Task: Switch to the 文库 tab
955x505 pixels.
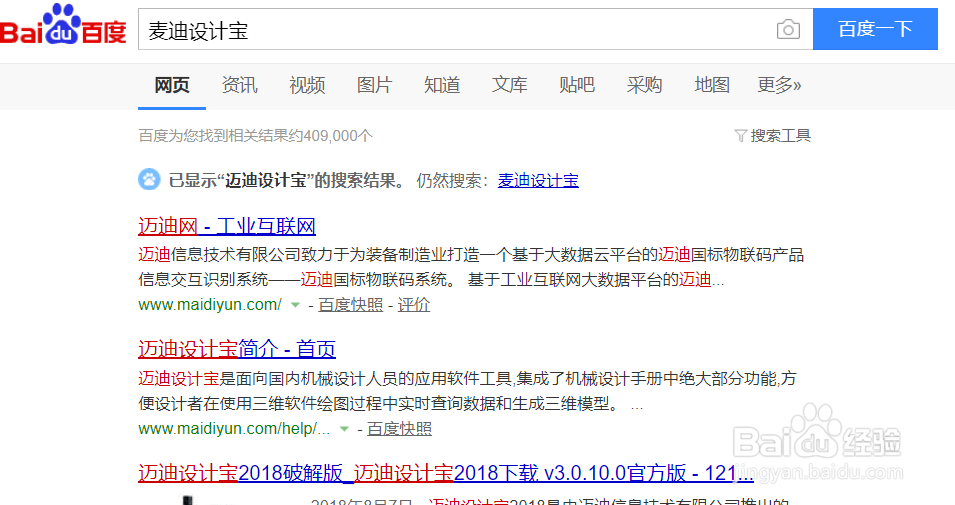Action: pyautogui.click(x=510, y=85)
